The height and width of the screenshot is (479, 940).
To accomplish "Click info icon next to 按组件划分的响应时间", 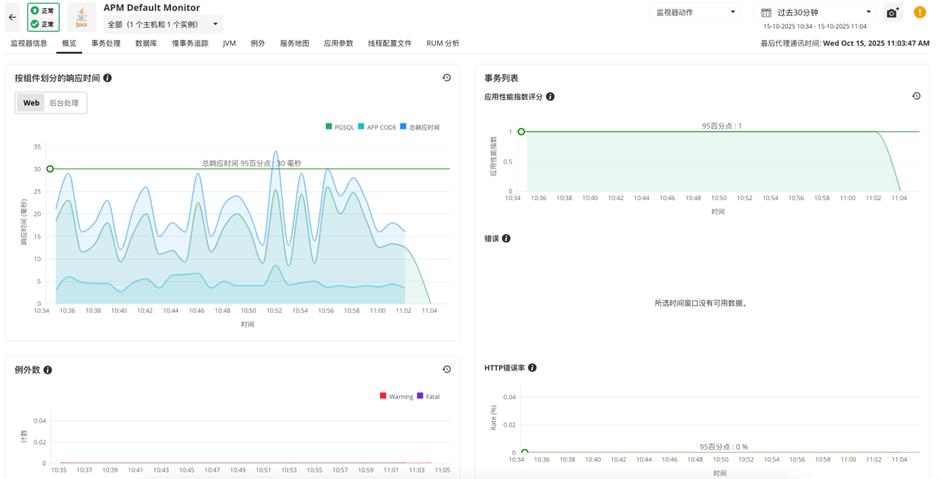I will click(x=107, y=78).
